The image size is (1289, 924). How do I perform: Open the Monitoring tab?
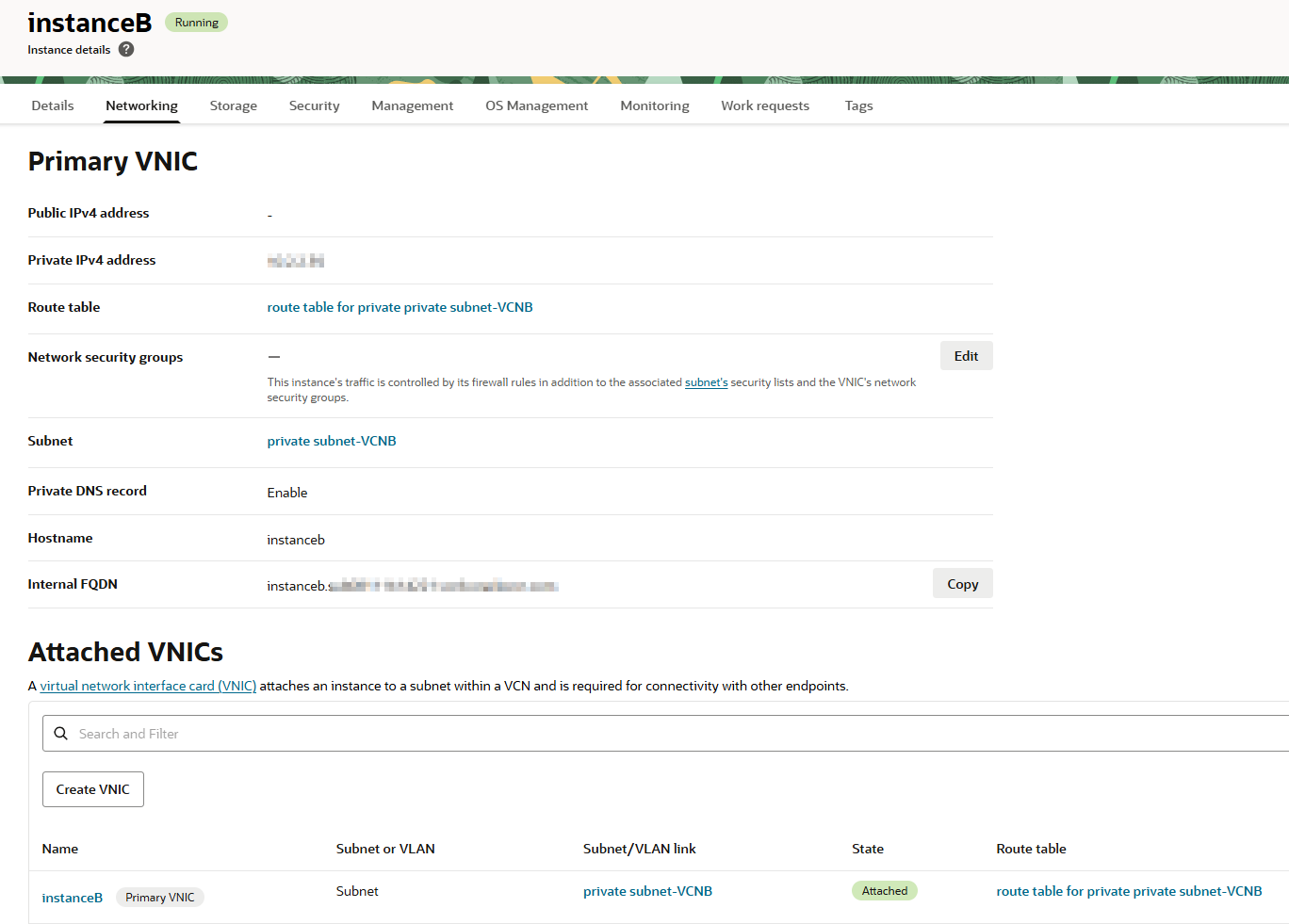pos(654,105)
